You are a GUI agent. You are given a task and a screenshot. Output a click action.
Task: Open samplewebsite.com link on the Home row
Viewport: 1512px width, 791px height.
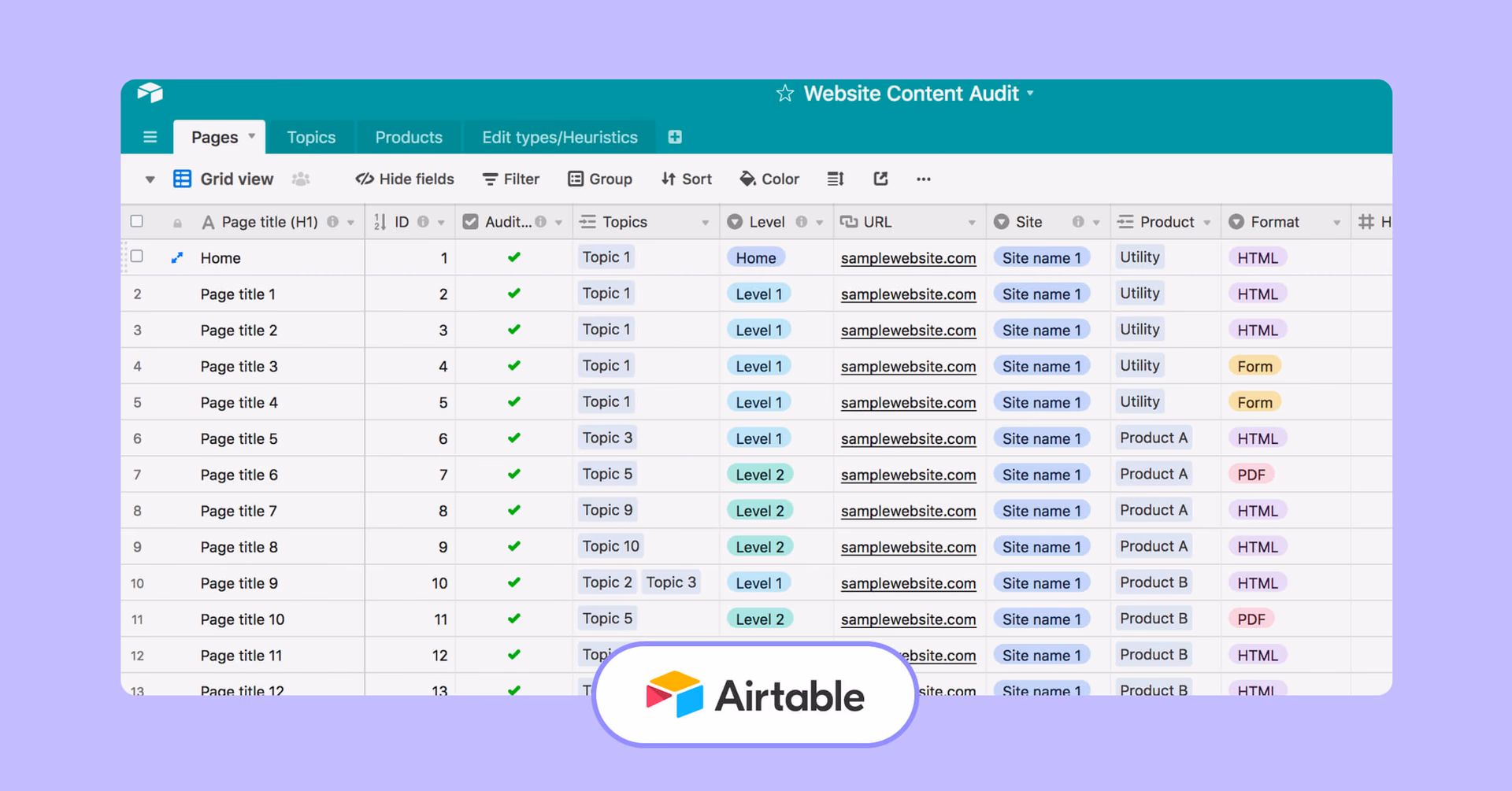pyautogui.click(x=908, y=257)
